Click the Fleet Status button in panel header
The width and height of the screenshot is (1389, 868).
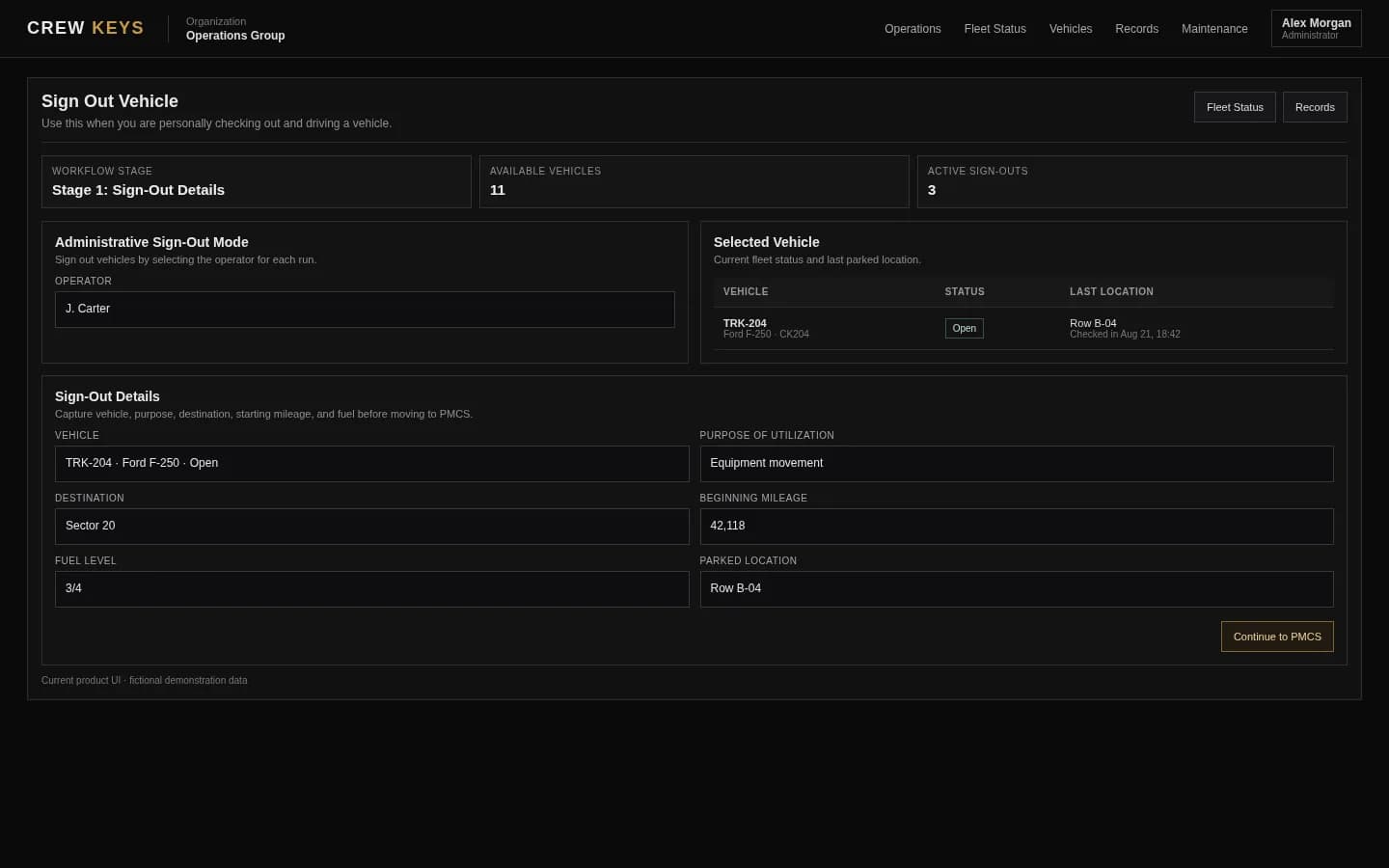1235,107
